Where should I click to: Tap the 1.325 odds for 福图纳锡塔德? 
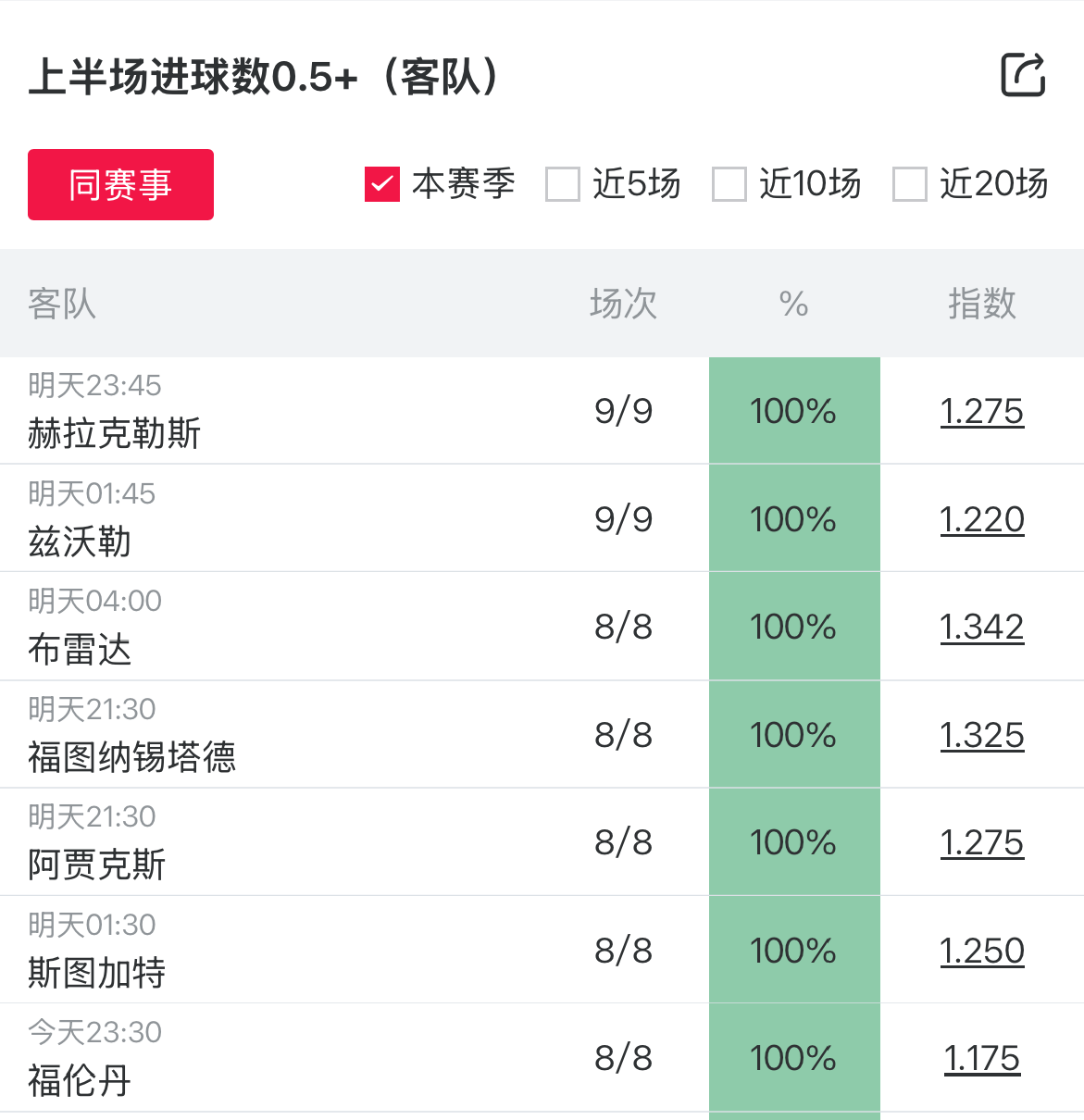click(x=981, y=735)
